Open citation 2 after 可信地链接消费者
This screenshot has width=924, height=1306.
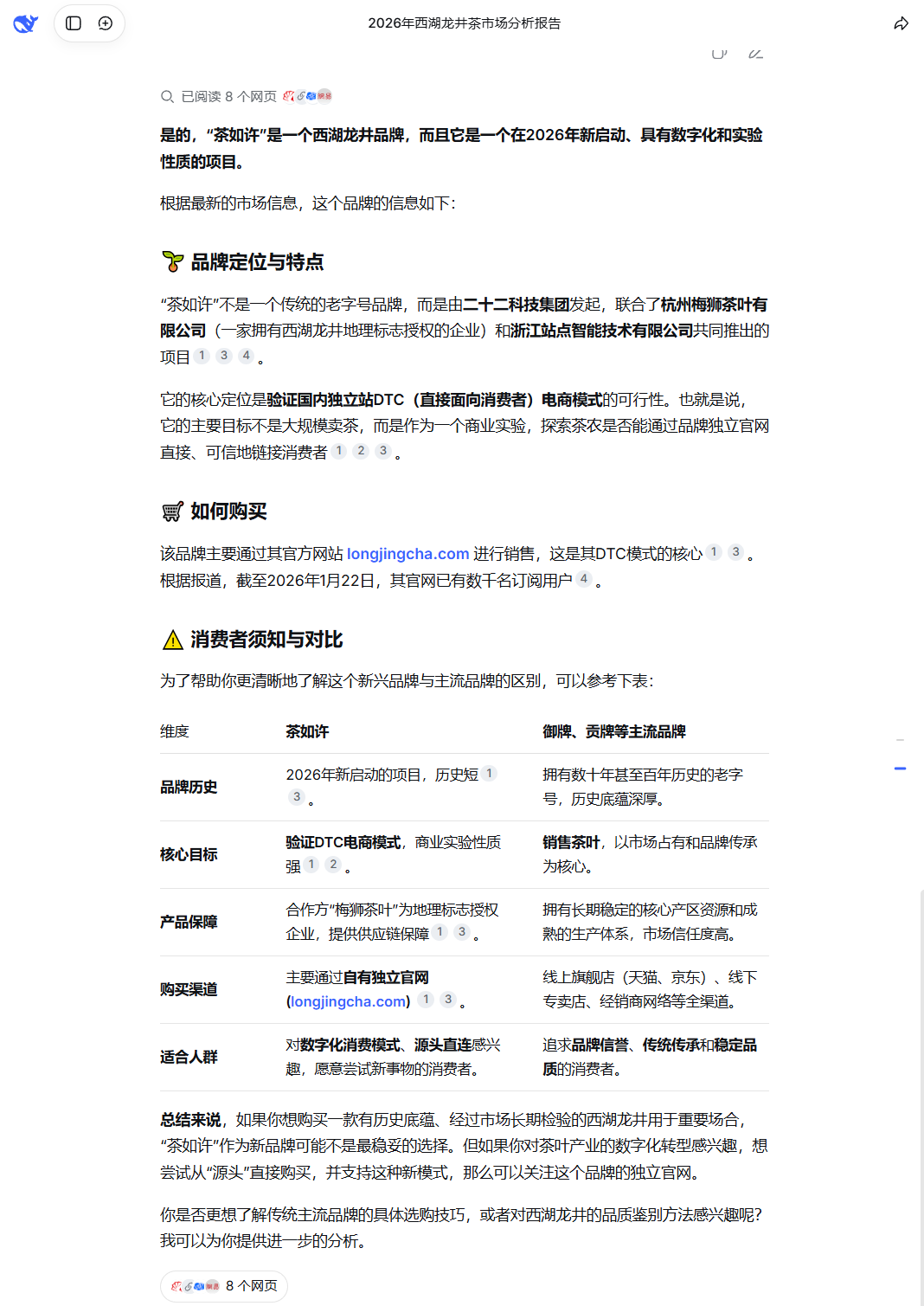(361, 451)
